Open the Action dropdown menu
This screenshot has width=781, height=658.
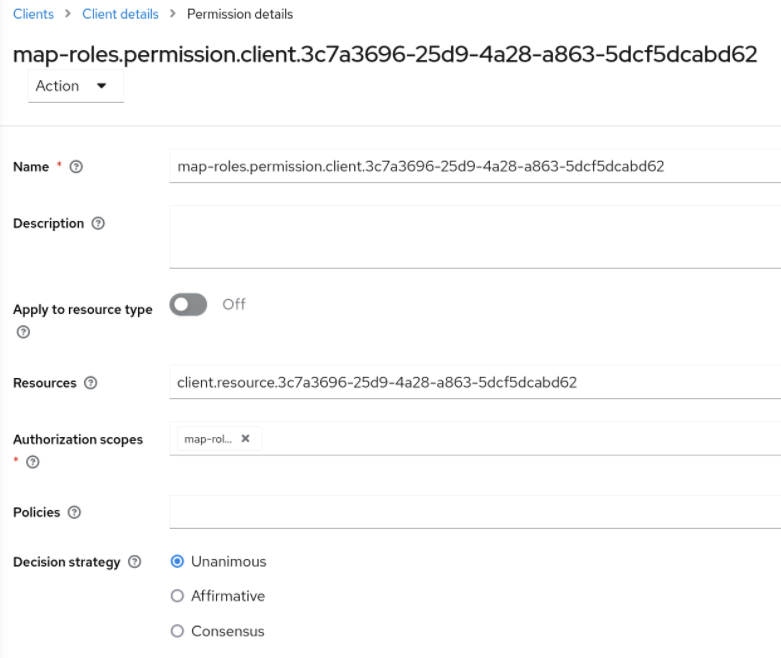[x=70, y=86]
